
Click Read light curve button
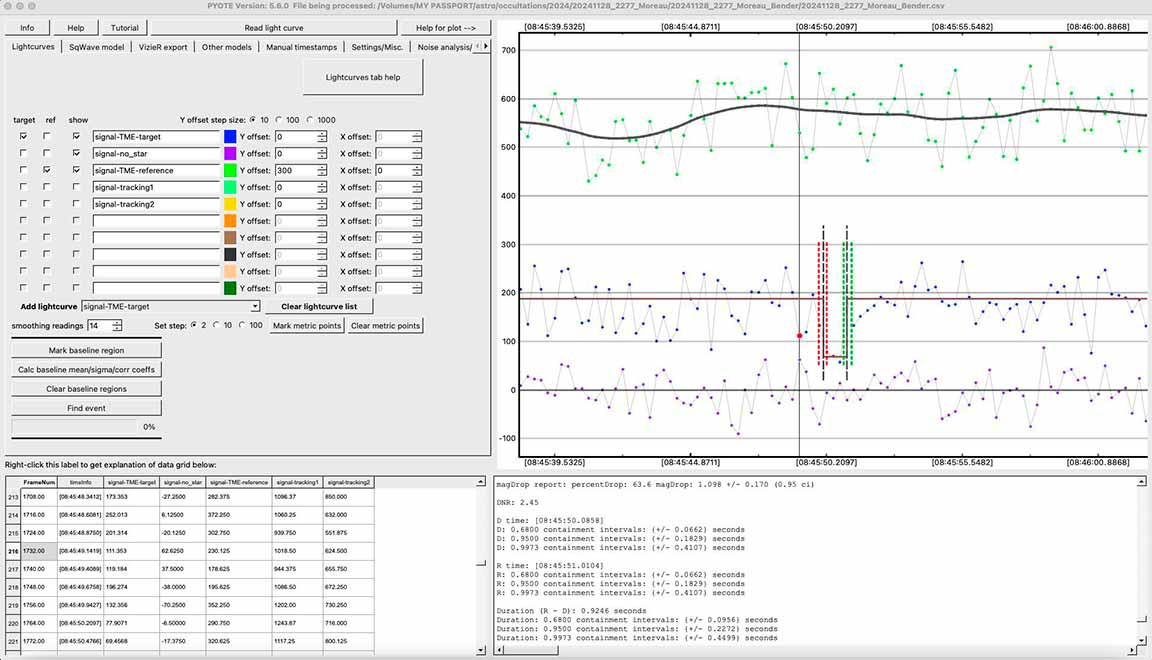pos(273,28)
